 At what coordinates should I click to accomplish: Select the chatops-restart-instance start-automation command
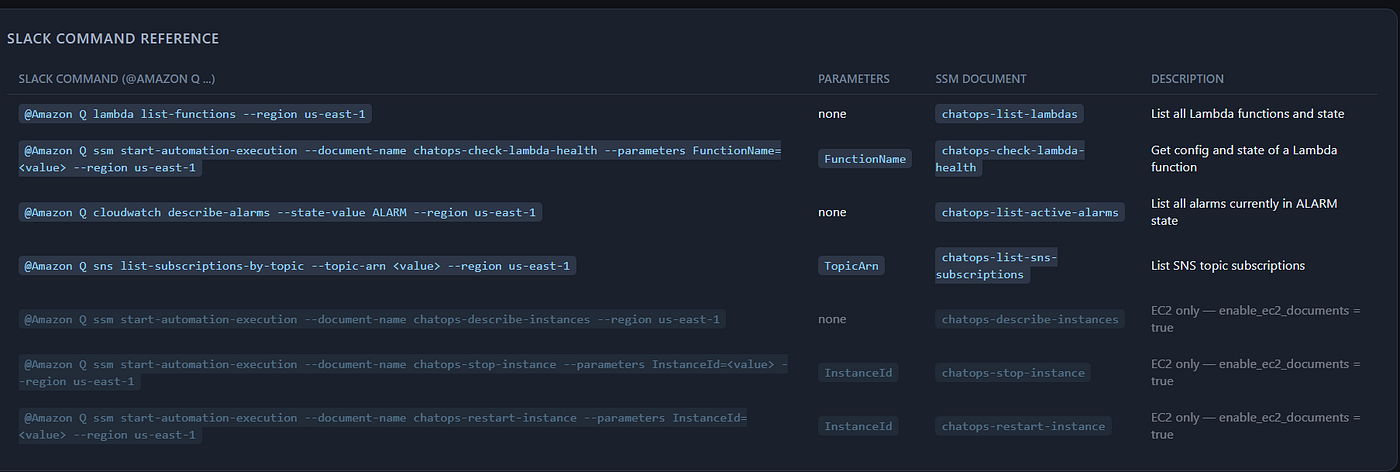point(383,427)
